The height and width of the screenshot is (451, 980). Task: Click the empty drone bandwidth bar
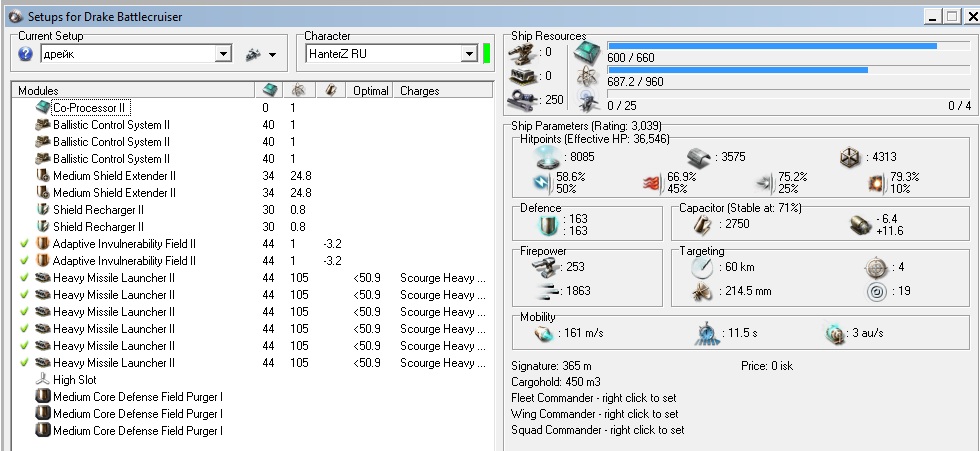point(789,94)
